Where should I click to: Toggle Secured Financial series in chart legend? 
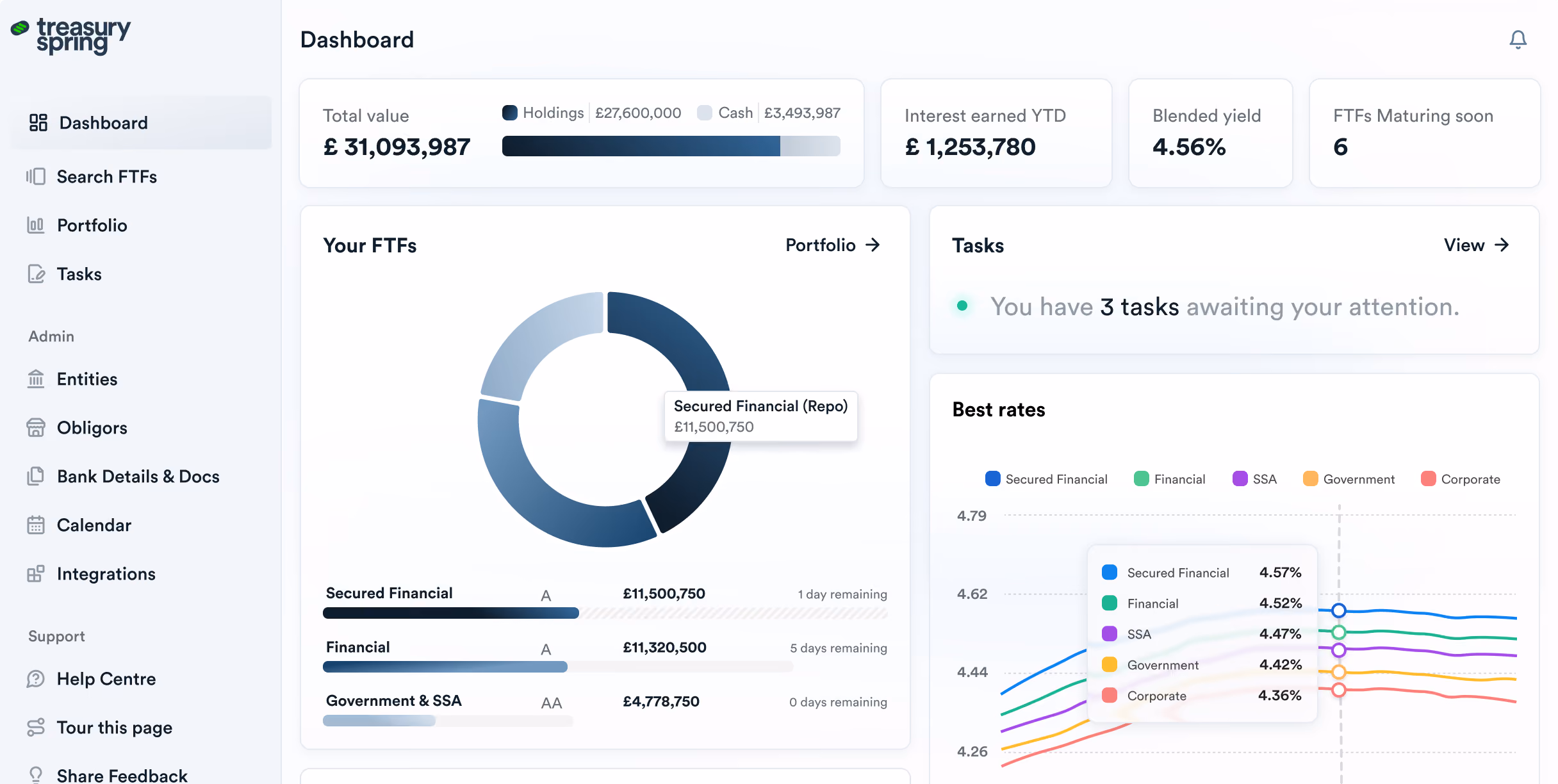coord(1046,479)
